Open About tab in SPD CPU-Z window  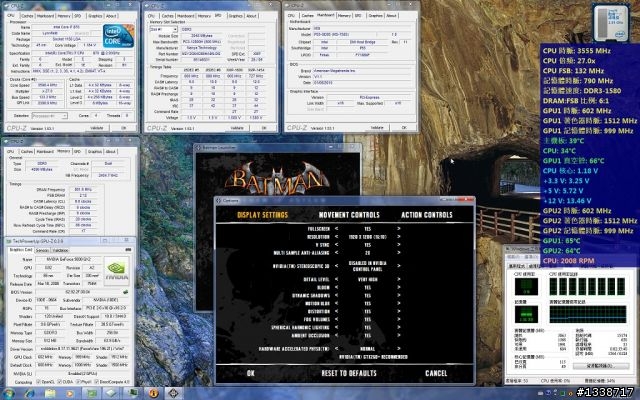click(x=251, y=16)
